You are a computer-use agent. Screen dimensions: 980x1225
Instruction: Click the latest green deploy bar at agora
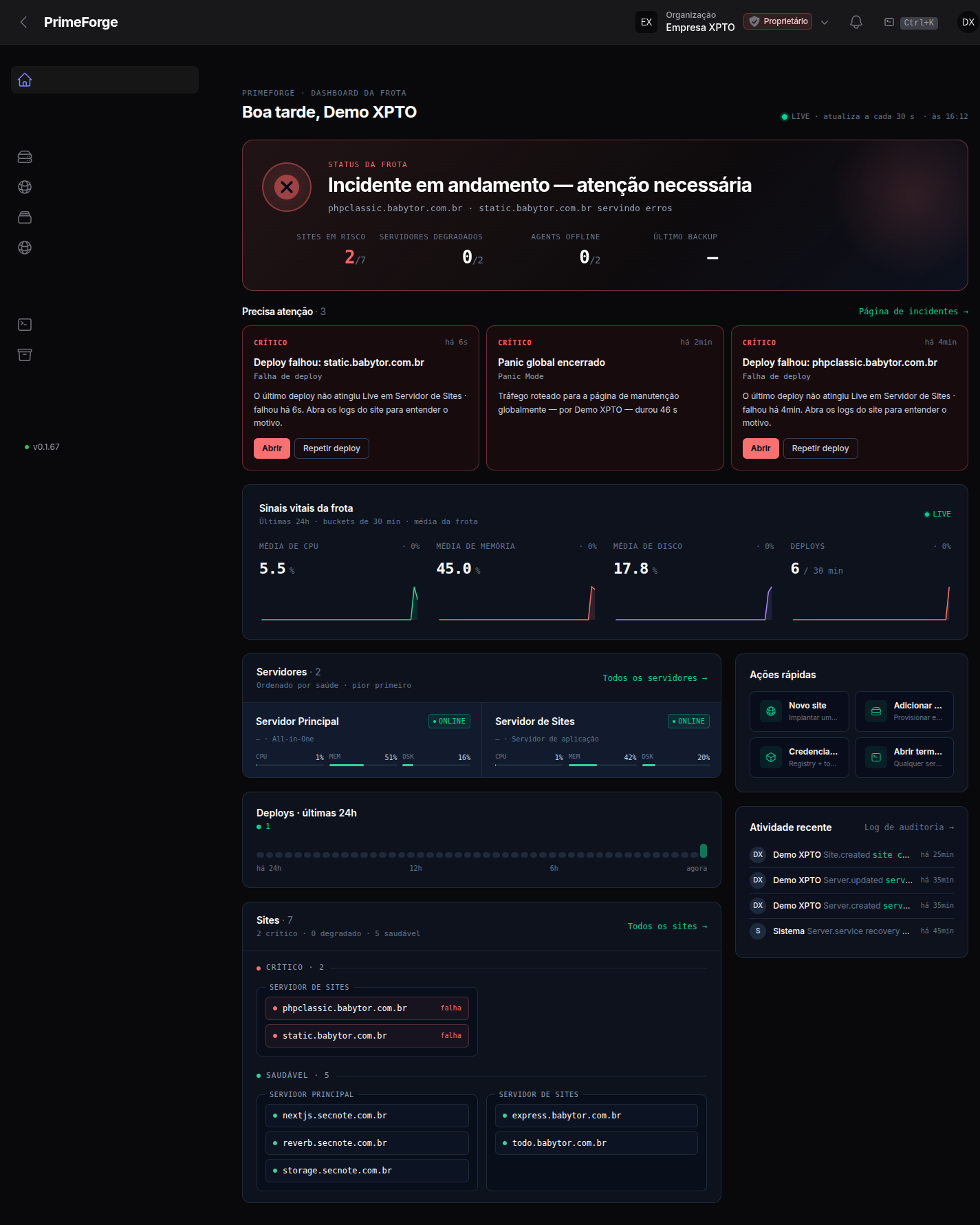704,851
